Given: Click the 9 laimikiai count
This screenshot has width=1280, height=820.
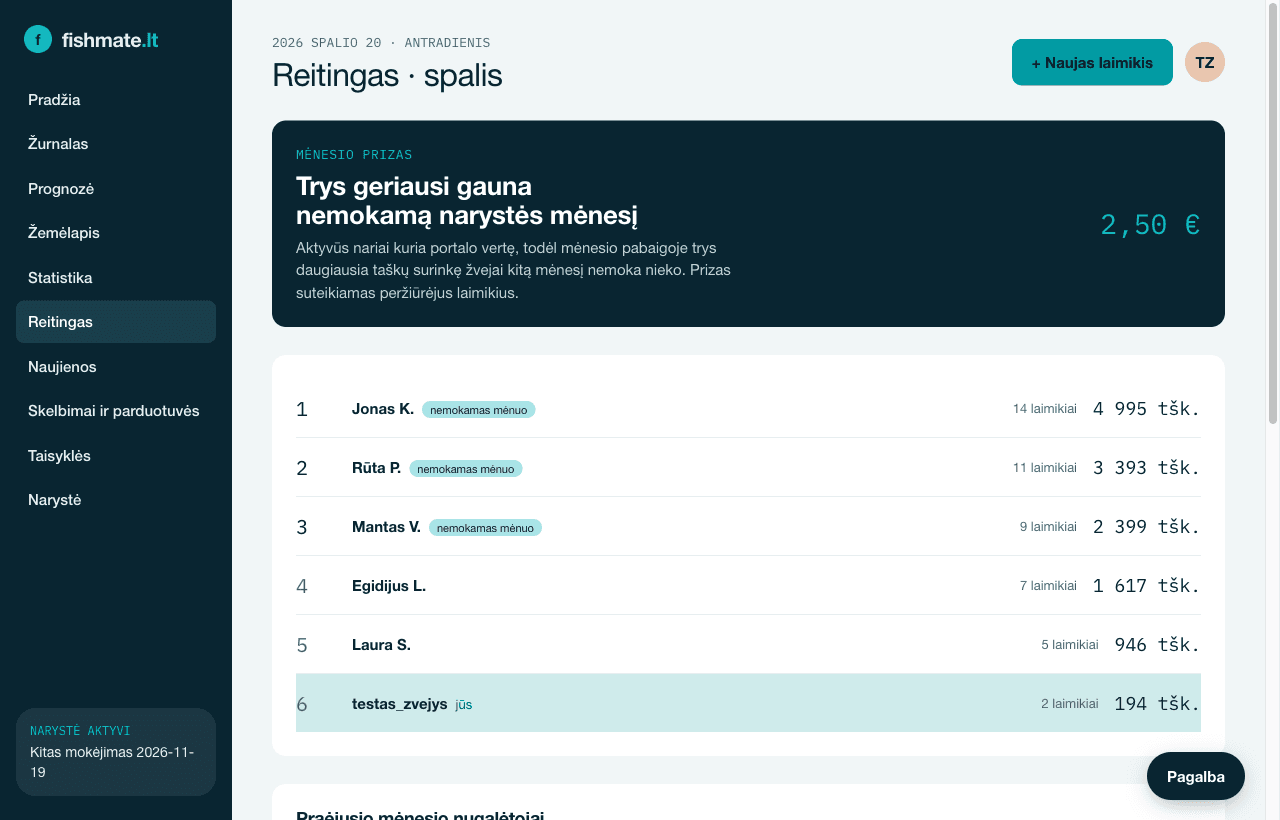Looking at the screenshot, I should coord(1048,527).
